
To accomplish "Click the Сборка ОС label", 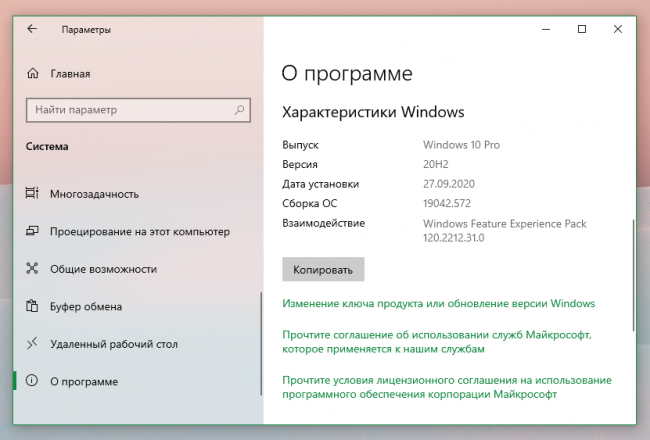I will [x=310, y=204].
